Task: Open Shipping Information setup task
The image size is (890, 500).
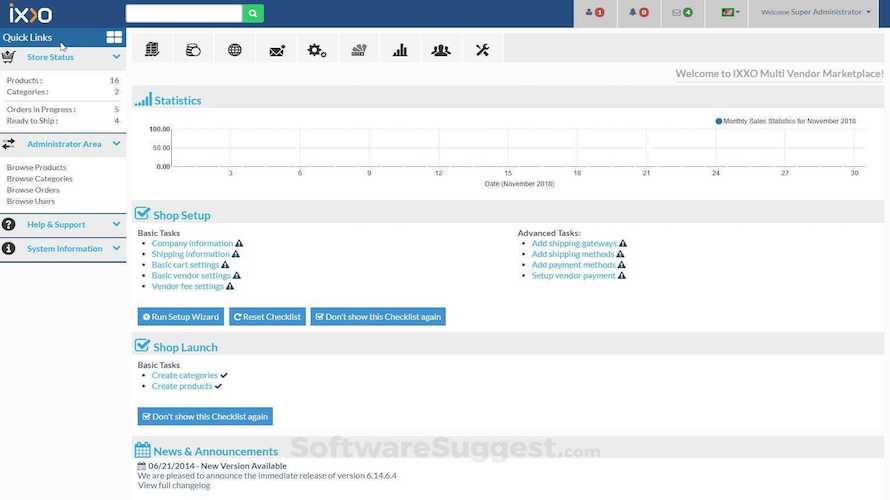Action: [x=191, y=254]
